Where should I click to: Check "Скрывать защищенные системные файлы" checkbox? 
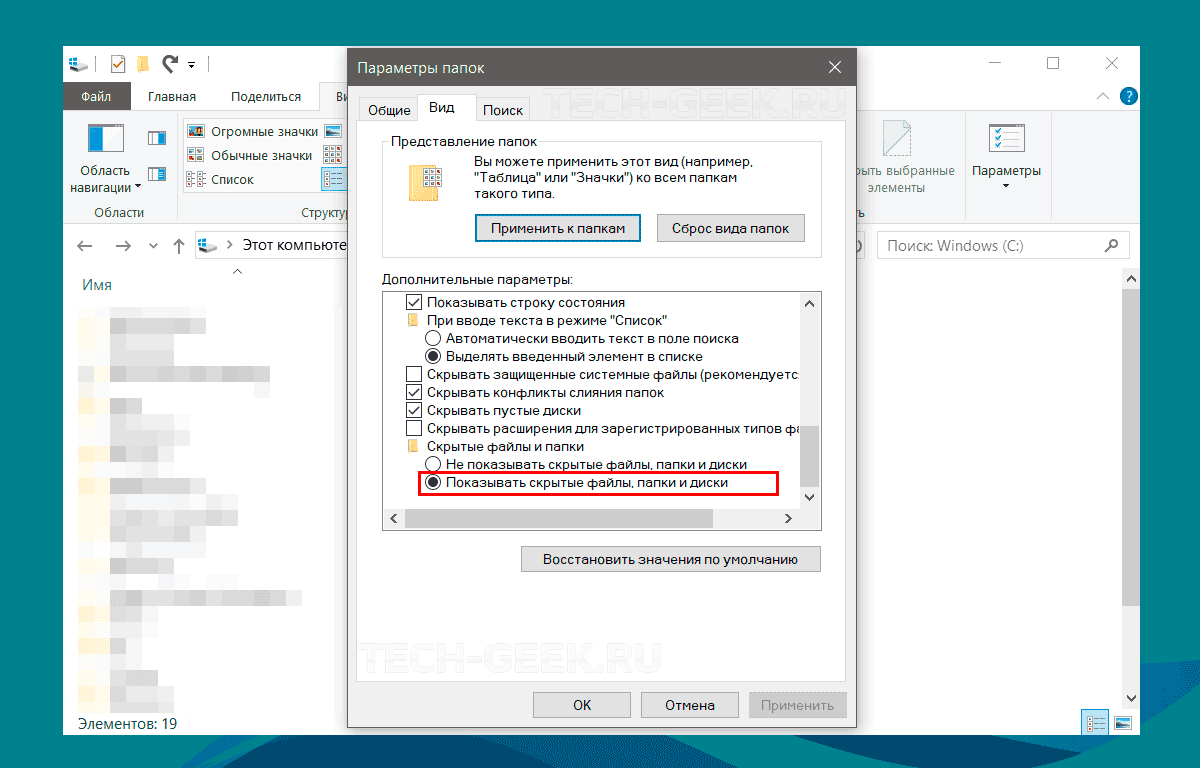[x=413, y=374]
